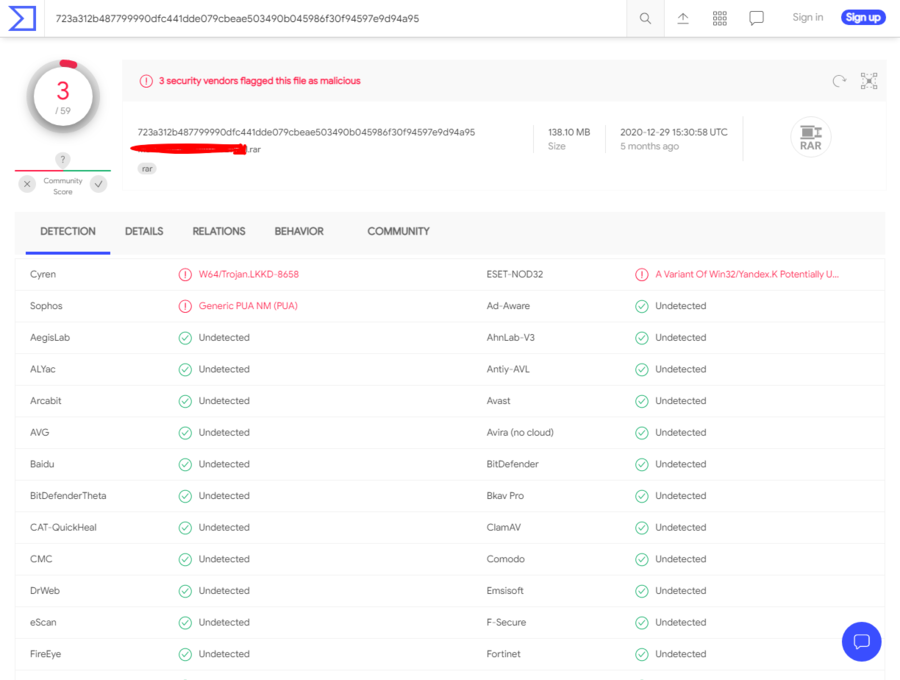
Task: Open the COMMUNITY tab
Action: tap(398, 231)
